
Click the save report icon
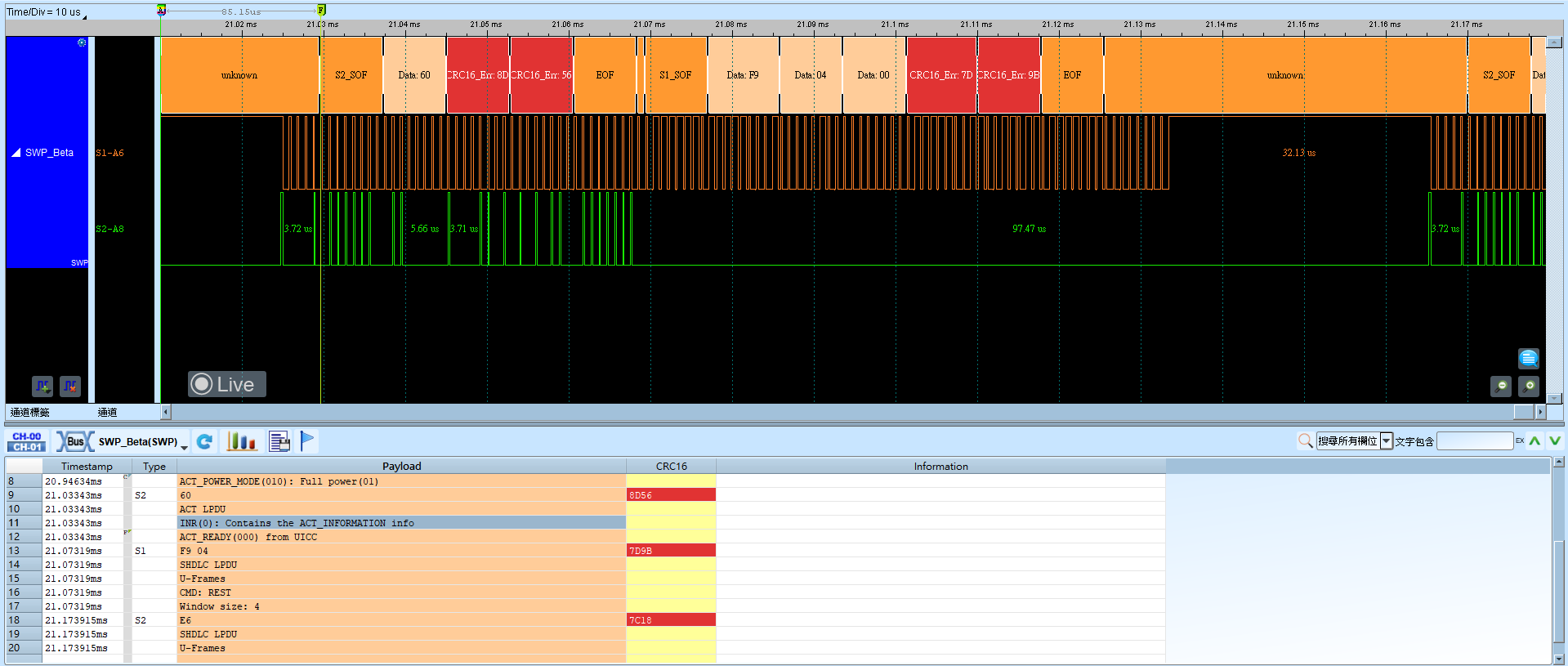click(x=279, y=441)
